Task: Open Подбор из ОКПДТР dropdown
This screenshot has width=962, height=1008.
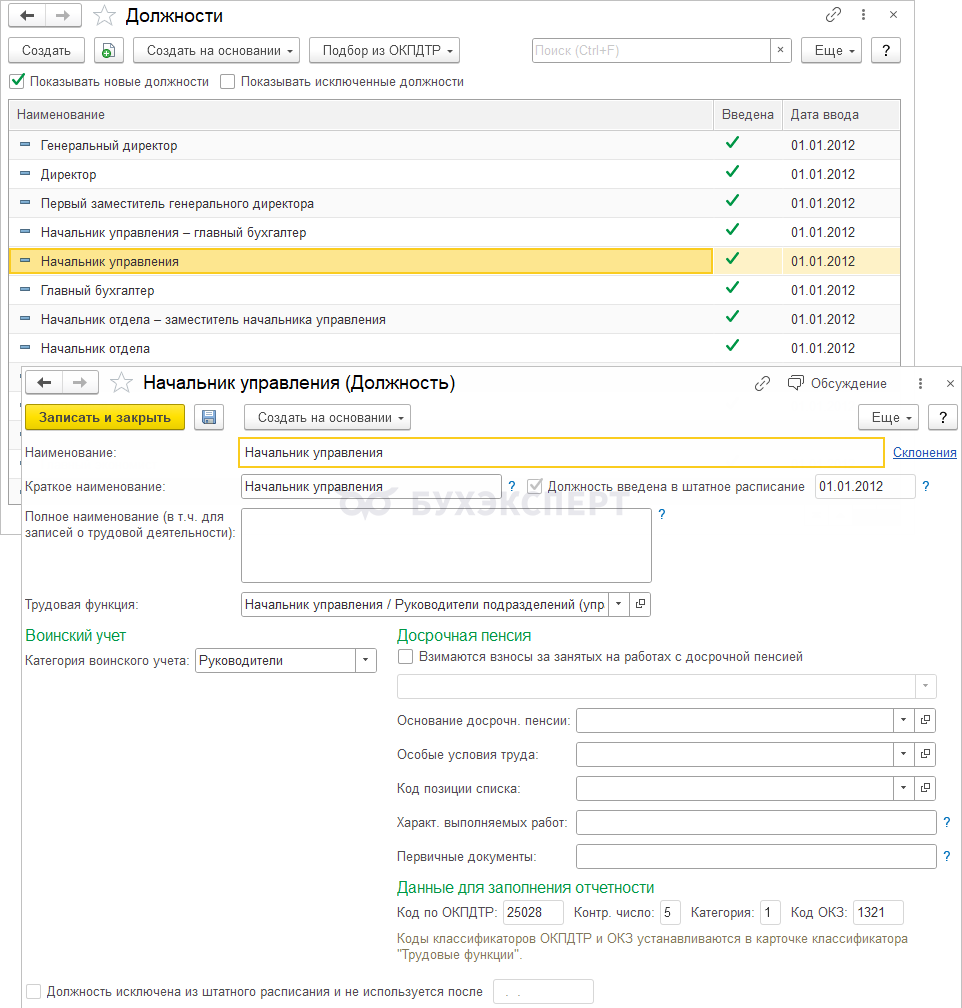Action: click(385, 50)
